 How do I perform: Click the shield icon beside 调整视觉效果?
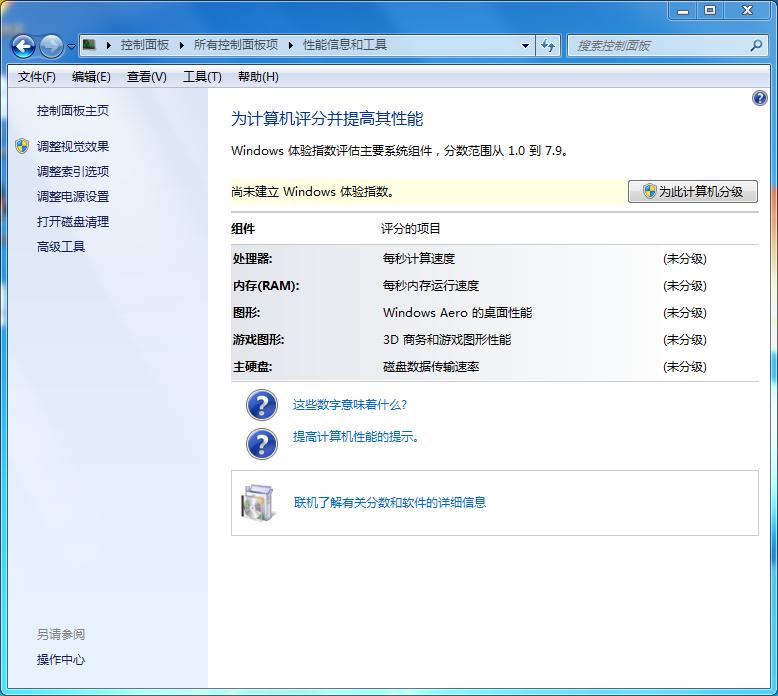[22, 146]
